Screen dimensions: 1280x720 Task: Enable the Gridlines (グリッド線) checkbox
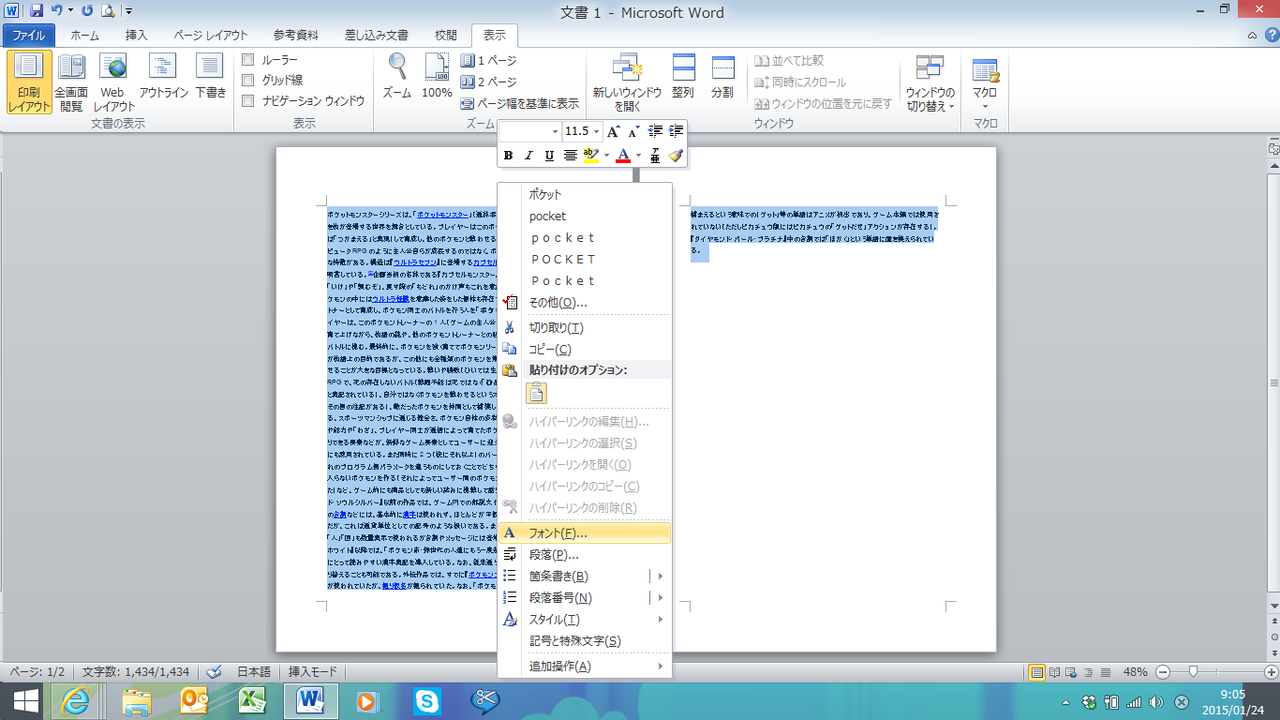click(248, 80)
